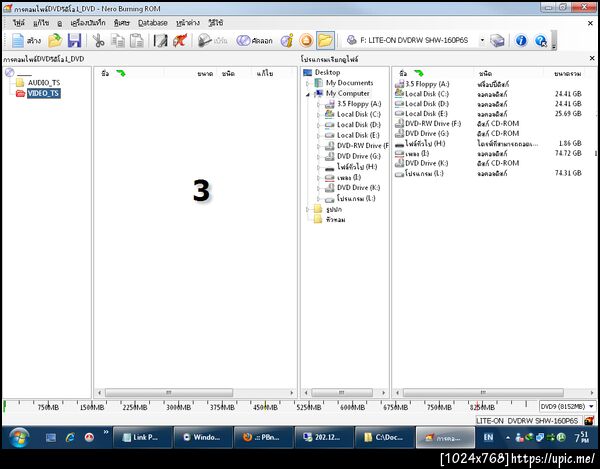Collapse My Computer tree node
Screen dimensions: 600x469
click(308, 94)
